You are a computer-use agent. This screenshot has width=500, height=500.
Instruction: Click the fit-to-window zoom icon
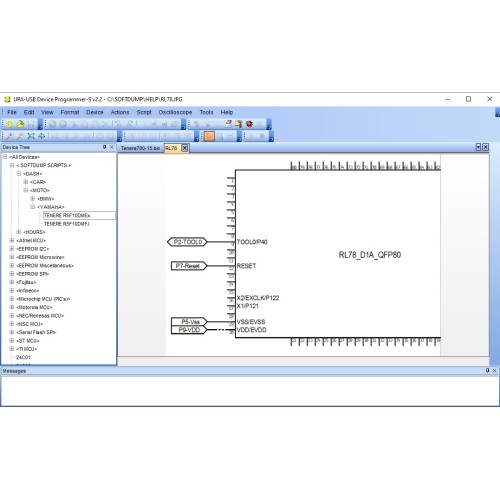(x=31, y=136)
